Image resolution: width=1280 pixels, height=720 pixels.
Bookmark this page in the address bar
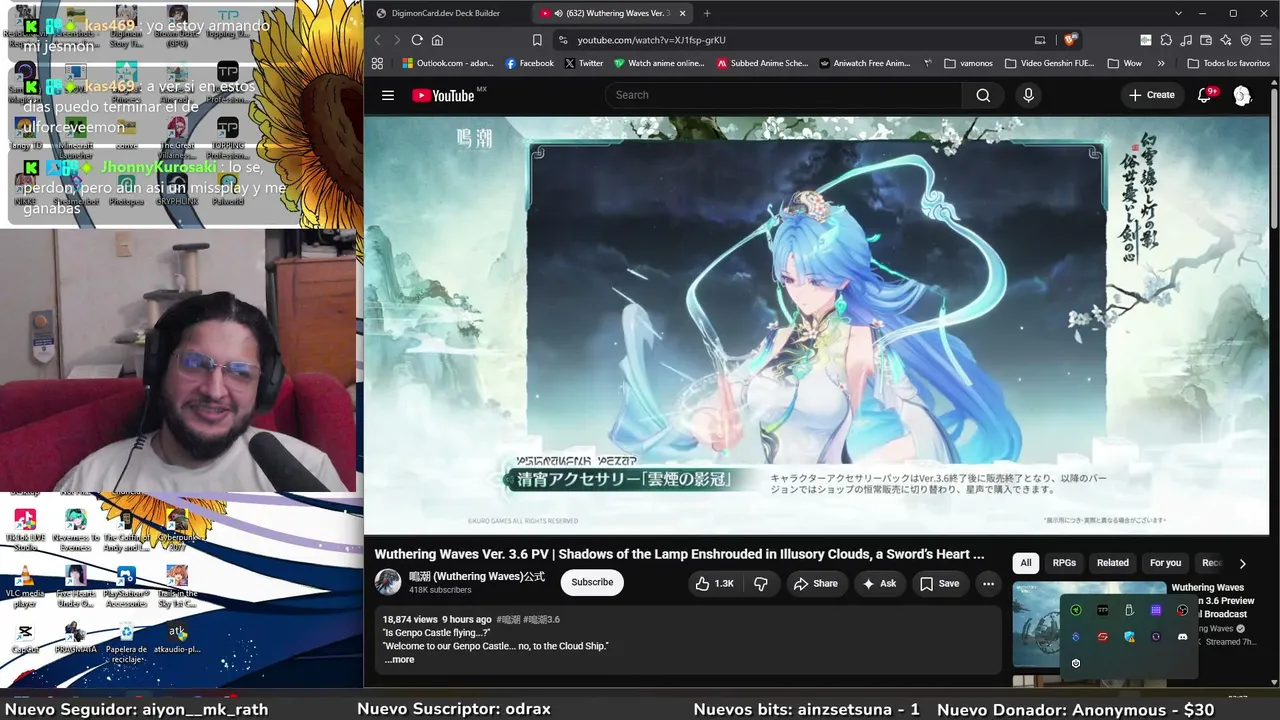(537, 40)
